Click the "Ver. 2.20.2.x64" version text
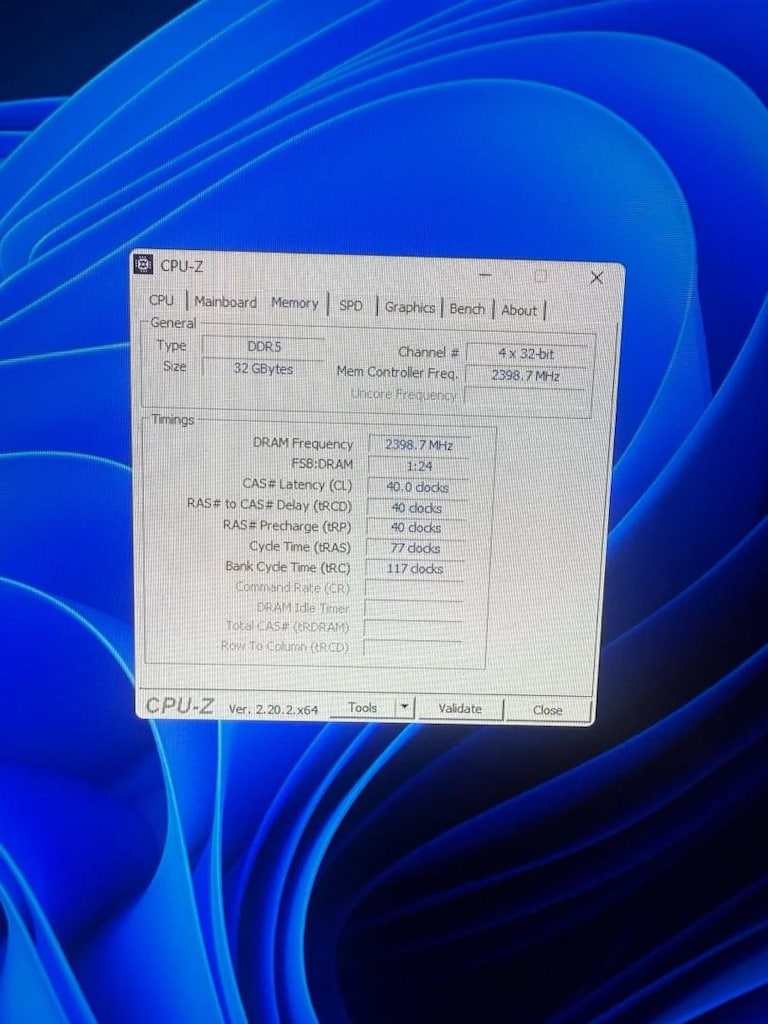The width and height of the screenshot is (768, 1024). [273, 709]
